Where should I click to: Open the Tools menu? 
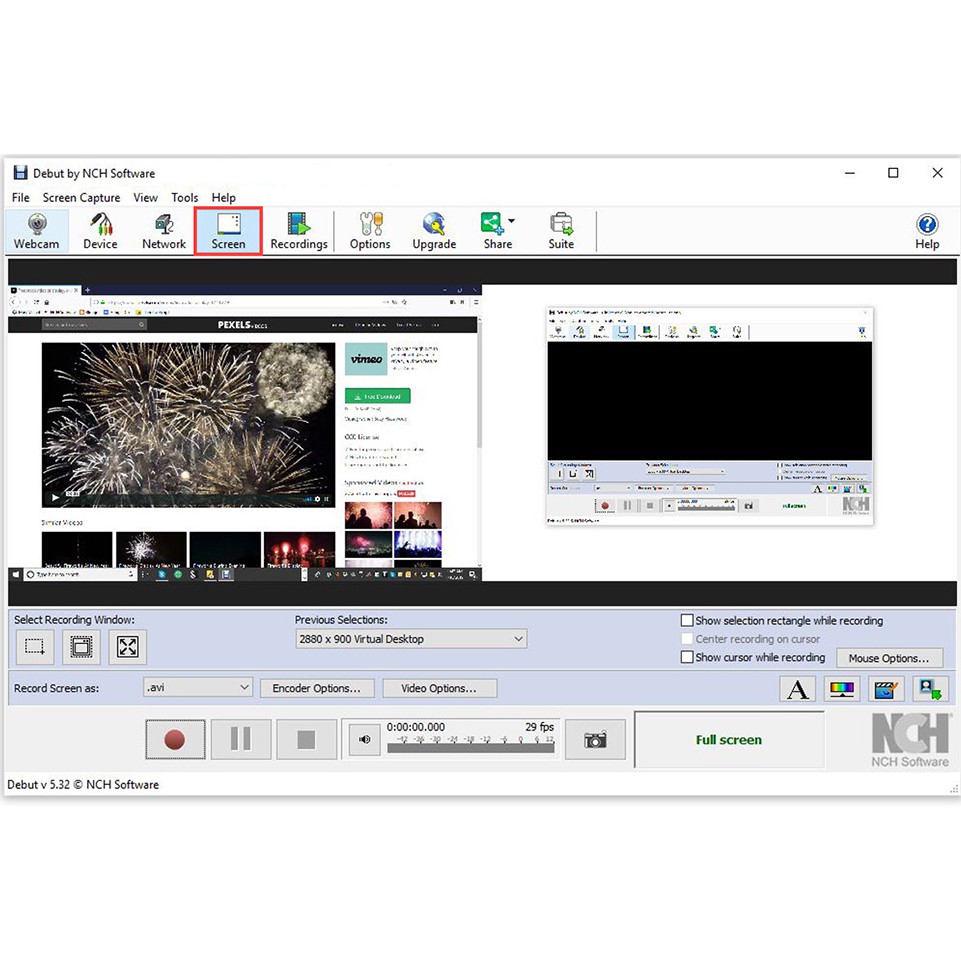185,198
